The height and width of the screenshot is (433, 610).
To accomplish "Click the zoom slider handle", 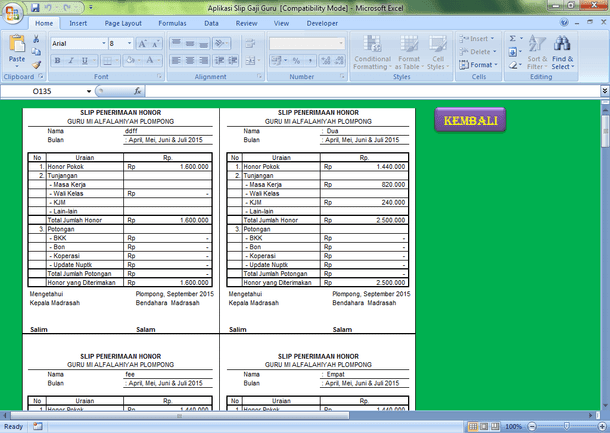I will coord(566,427).
